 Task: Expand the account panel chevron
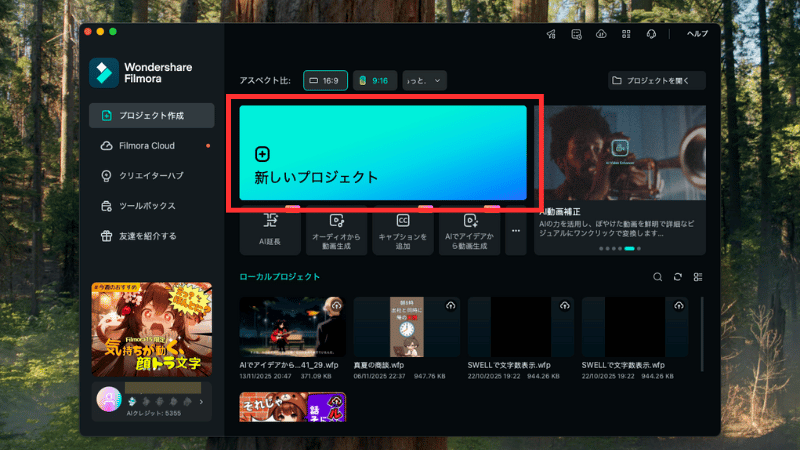tap(202, 402)
